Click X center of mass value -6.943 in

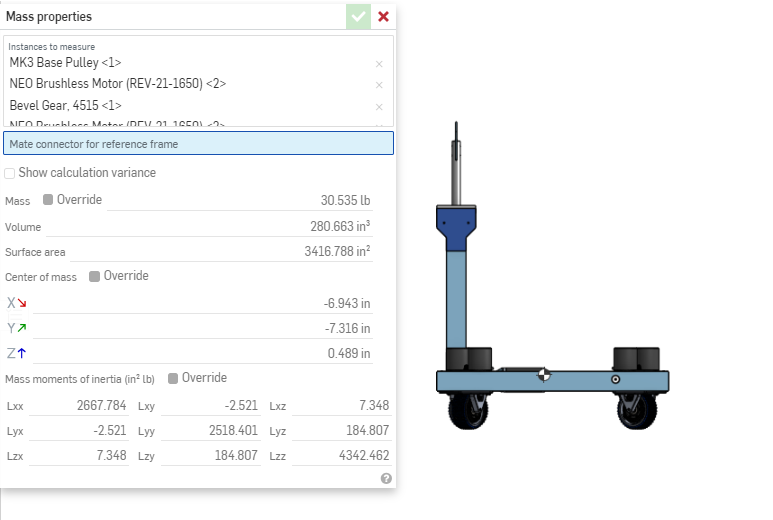pos(347,304)
